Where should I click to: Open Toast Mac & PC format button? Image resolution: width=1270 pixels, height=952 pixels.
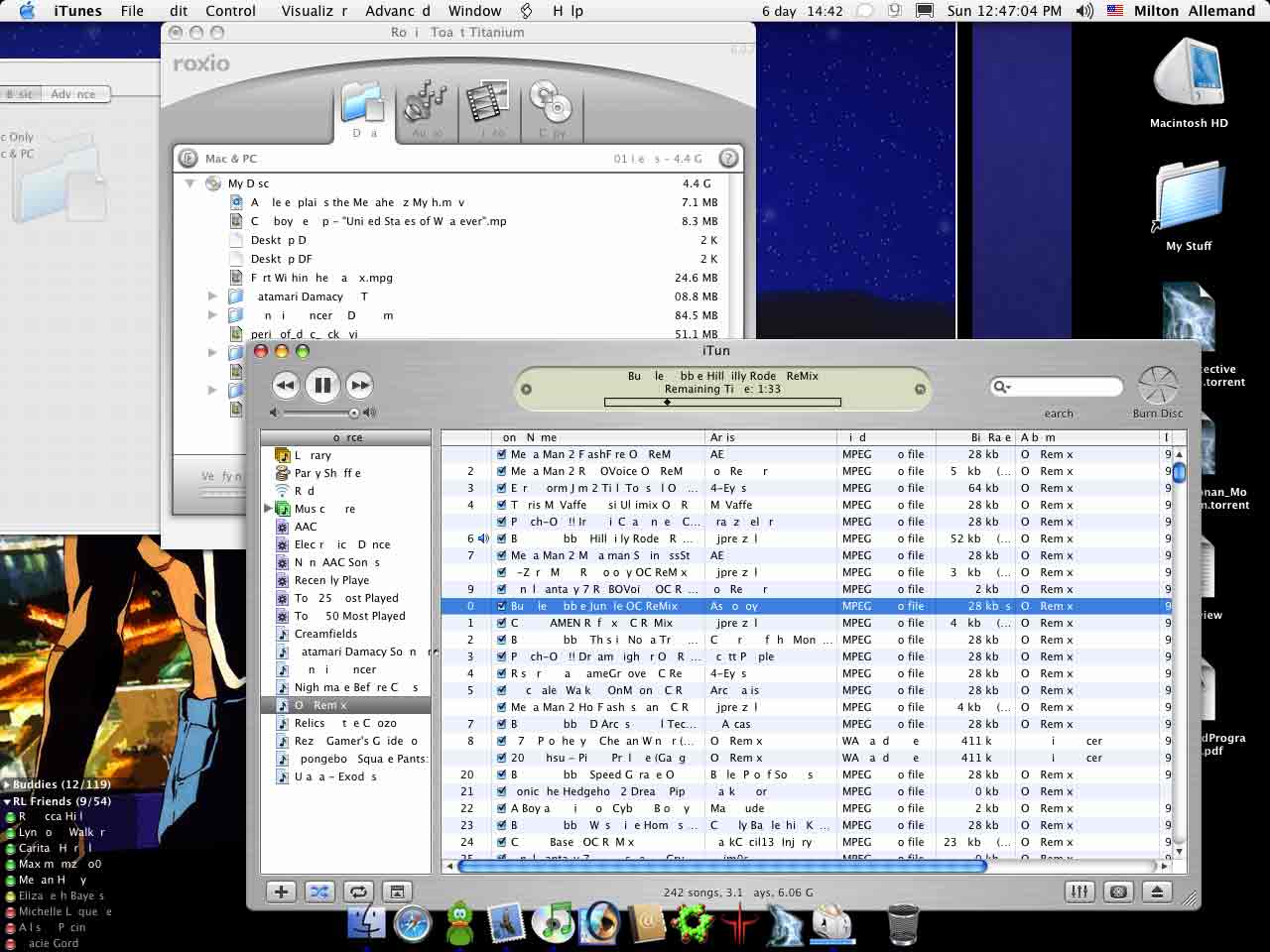tap(188, 158)
